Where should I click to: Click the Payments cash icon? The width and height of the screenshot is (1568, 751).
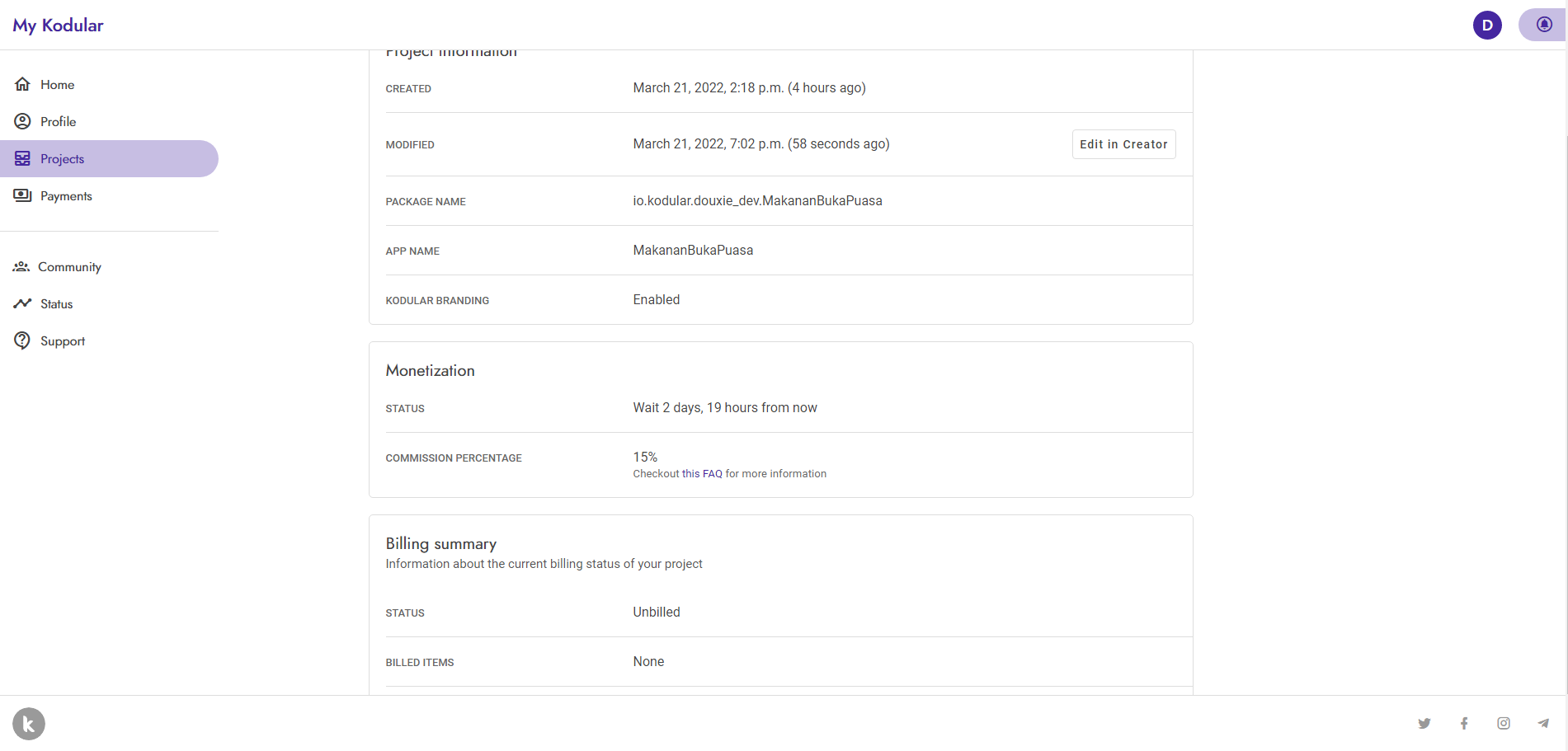(22, 195)
